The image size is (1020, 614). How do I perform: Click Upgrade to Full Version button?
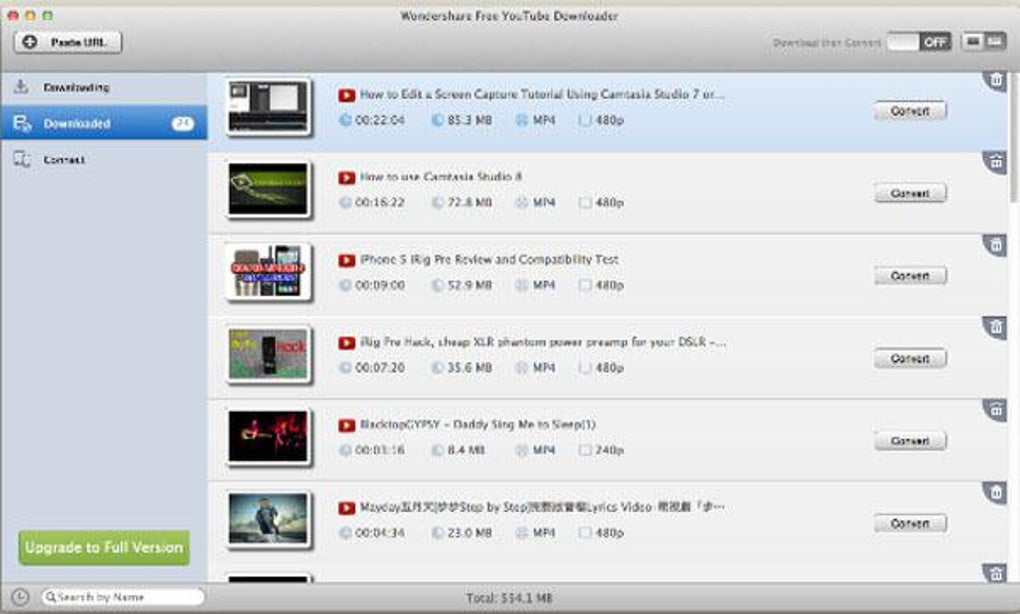click(104, 548)
